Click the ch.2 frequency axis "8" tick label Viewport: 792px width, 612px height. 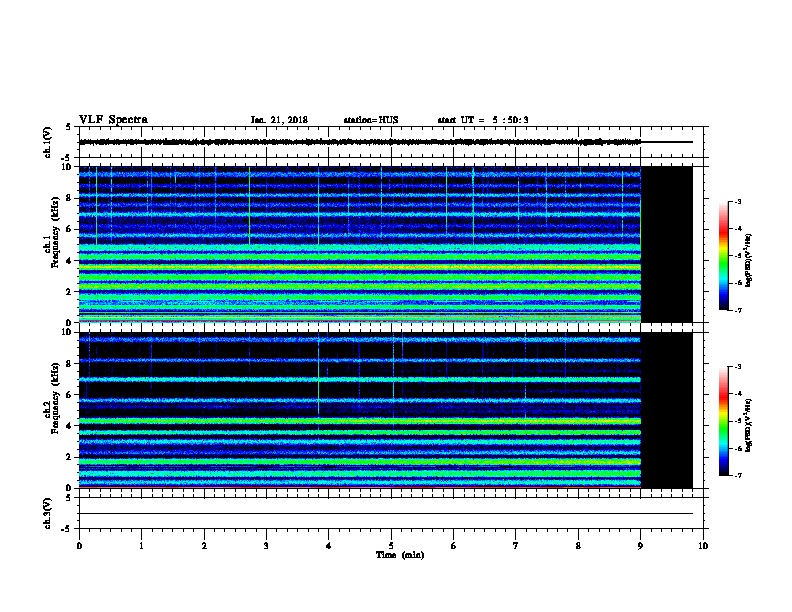[70, 364]
